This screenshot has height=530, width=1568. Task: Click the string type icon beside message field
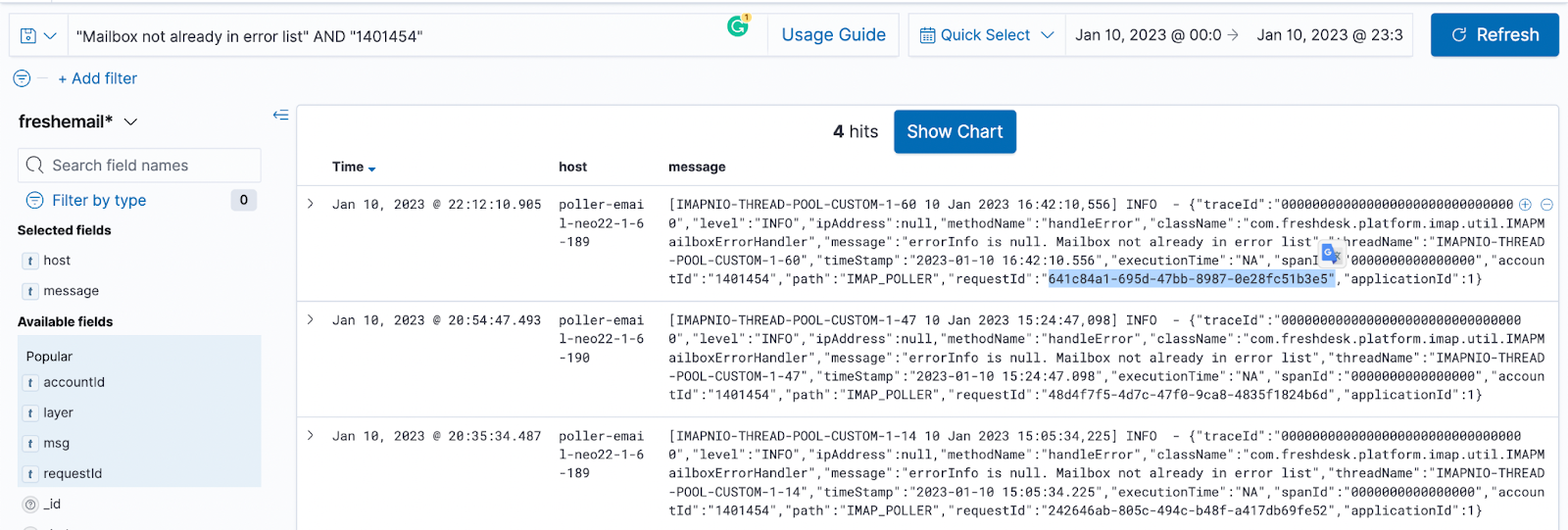pos(30,291)
